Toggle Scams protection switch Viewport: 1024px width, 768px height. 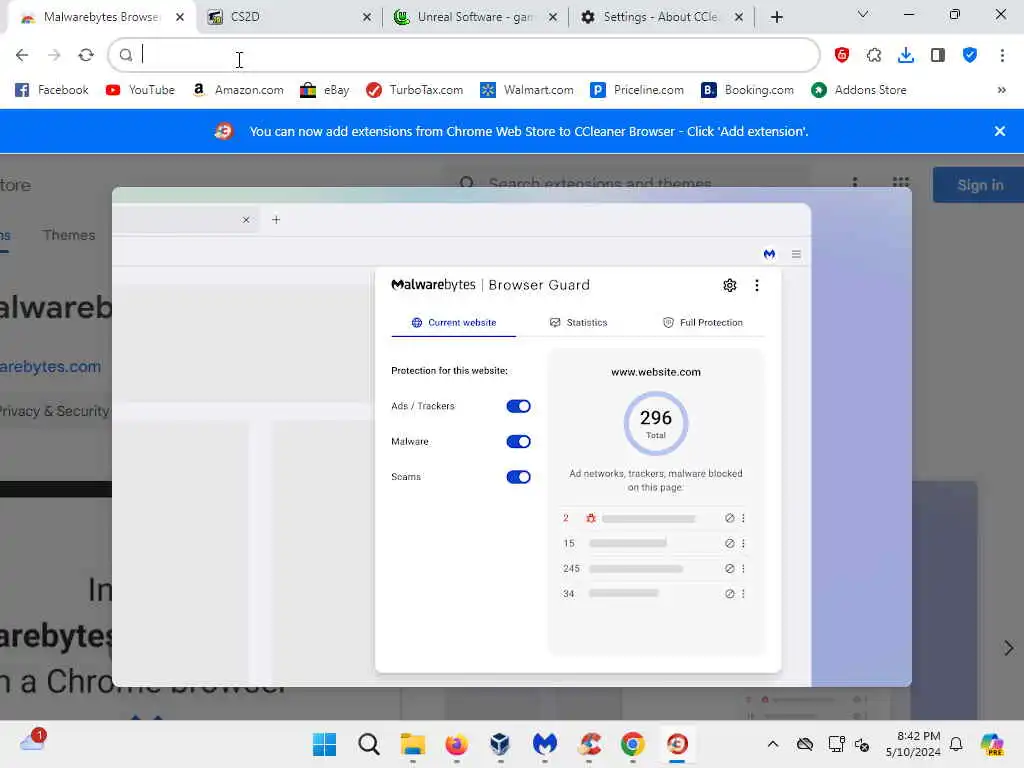tap(519, 477)
